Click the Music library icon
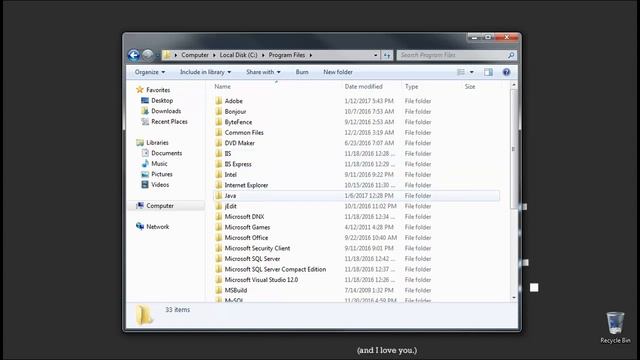Screen dimensions: 640x360 (x=145, y=163)
